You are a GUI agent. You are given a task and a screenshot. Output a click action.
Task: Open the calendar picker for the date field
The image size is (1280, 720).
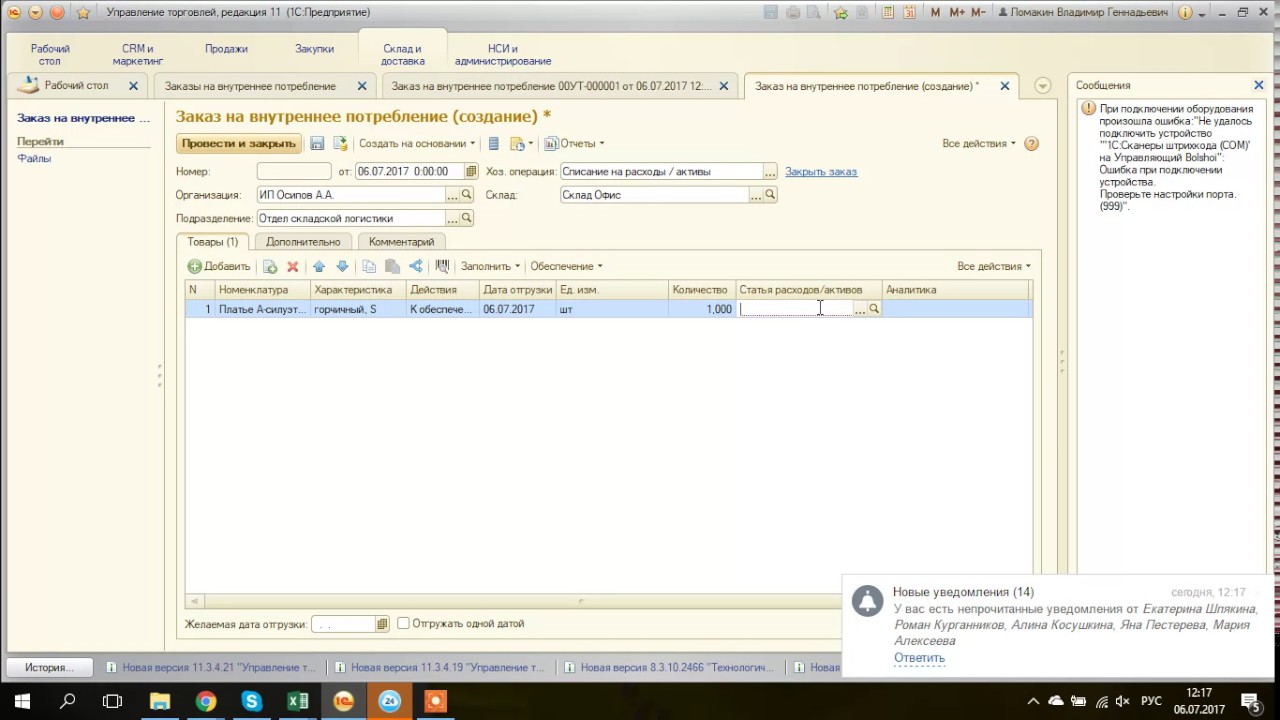(471, 171)
